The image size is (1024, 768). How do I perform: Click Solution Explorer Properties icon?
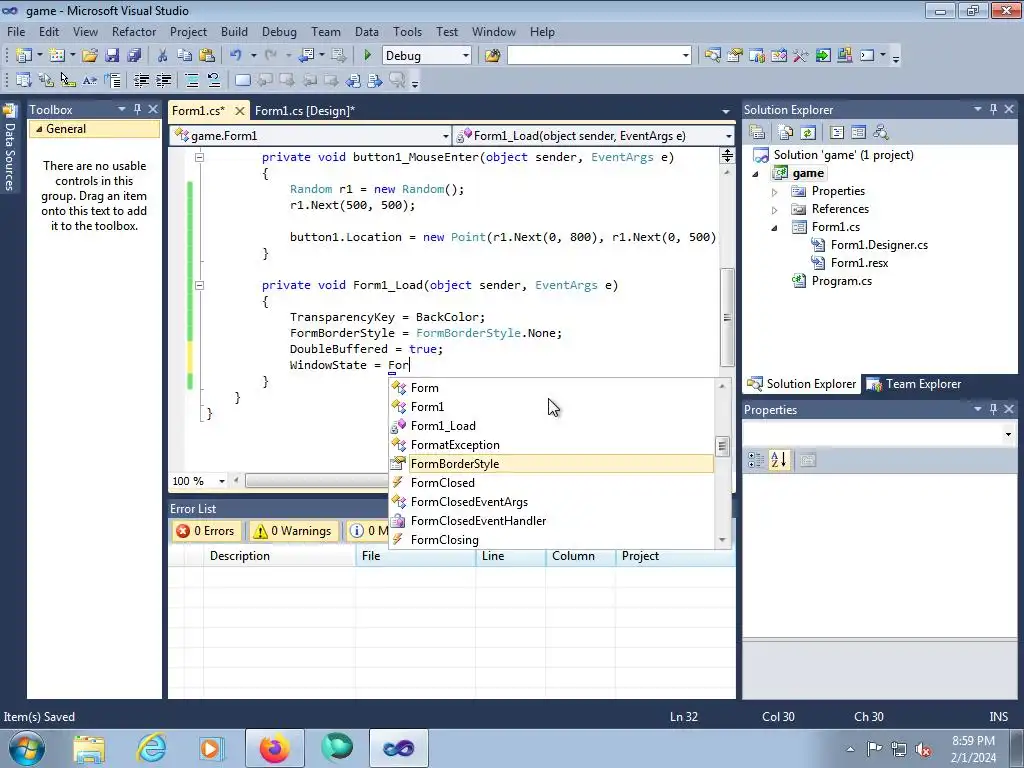pos(757,133)
